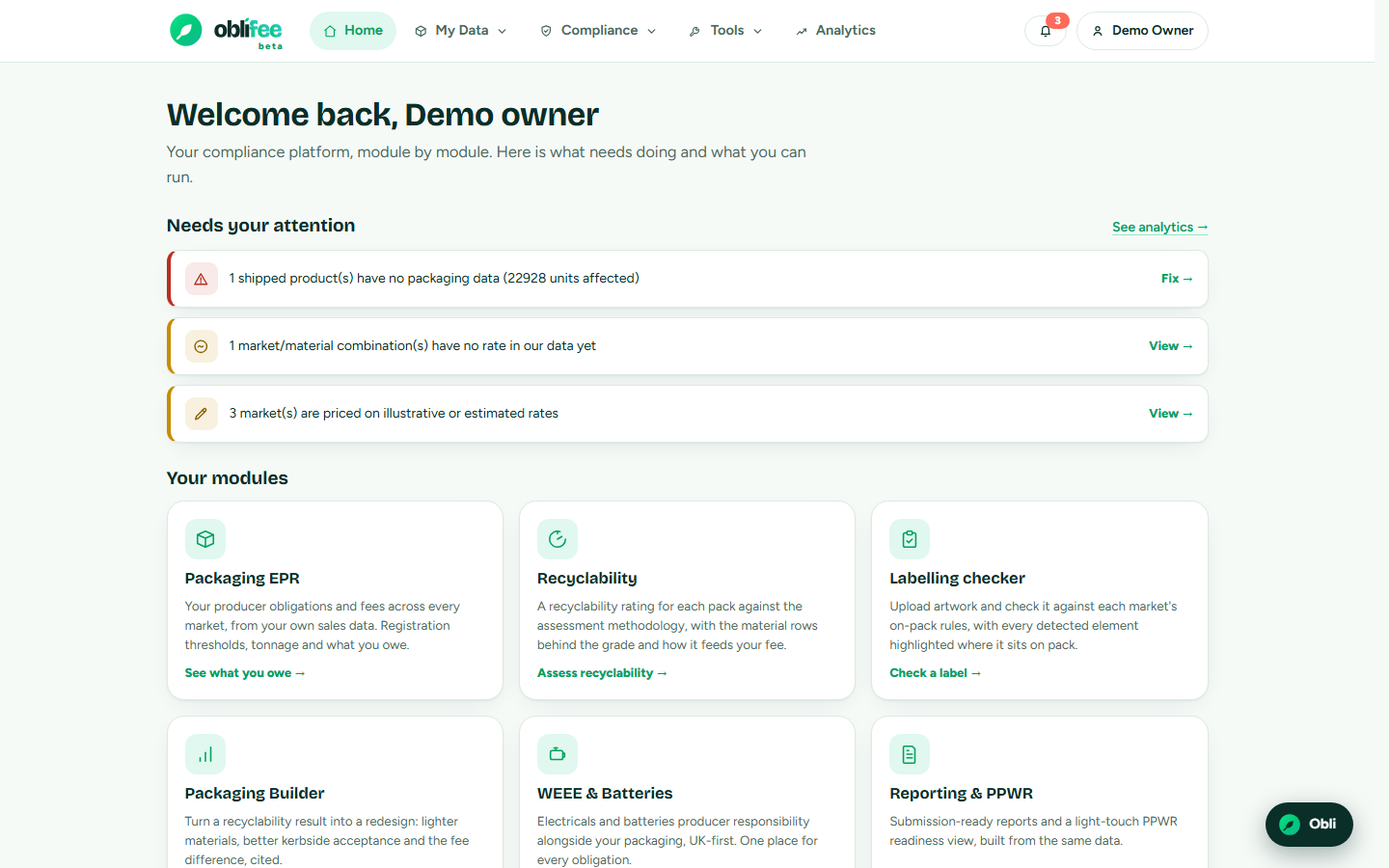Click the oblifee leaf logo icon
The height and width of the screenshot is (868, 1389).
coord(186,30)
